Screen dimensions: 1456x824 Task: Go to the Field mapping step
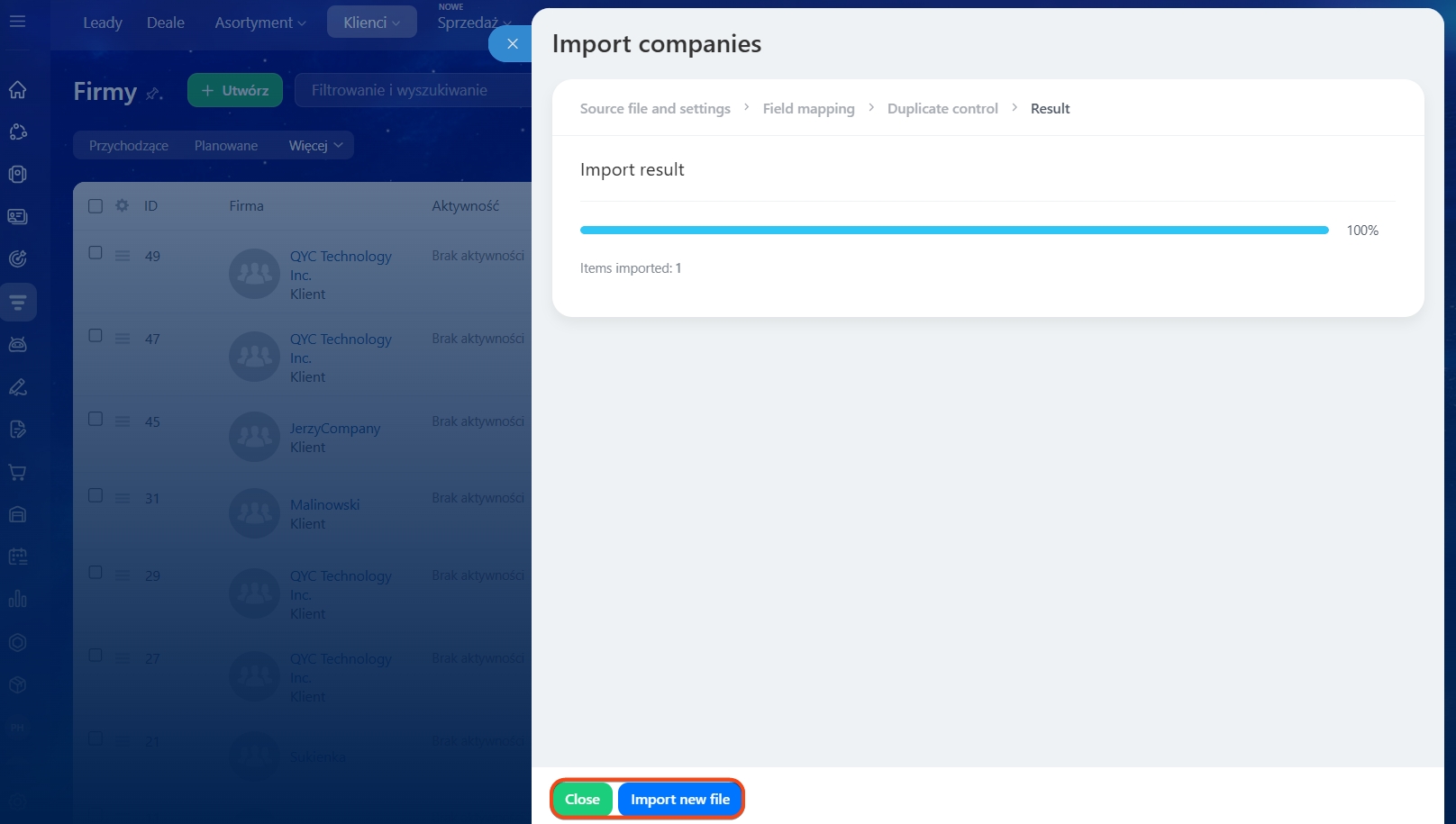809,108
